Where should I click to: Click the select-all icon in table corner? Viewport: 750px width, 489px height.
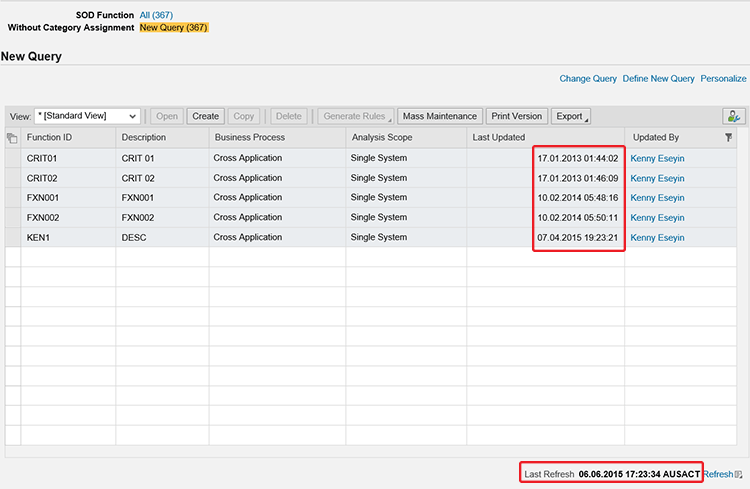pyautogui.click(x=12, y=137)
